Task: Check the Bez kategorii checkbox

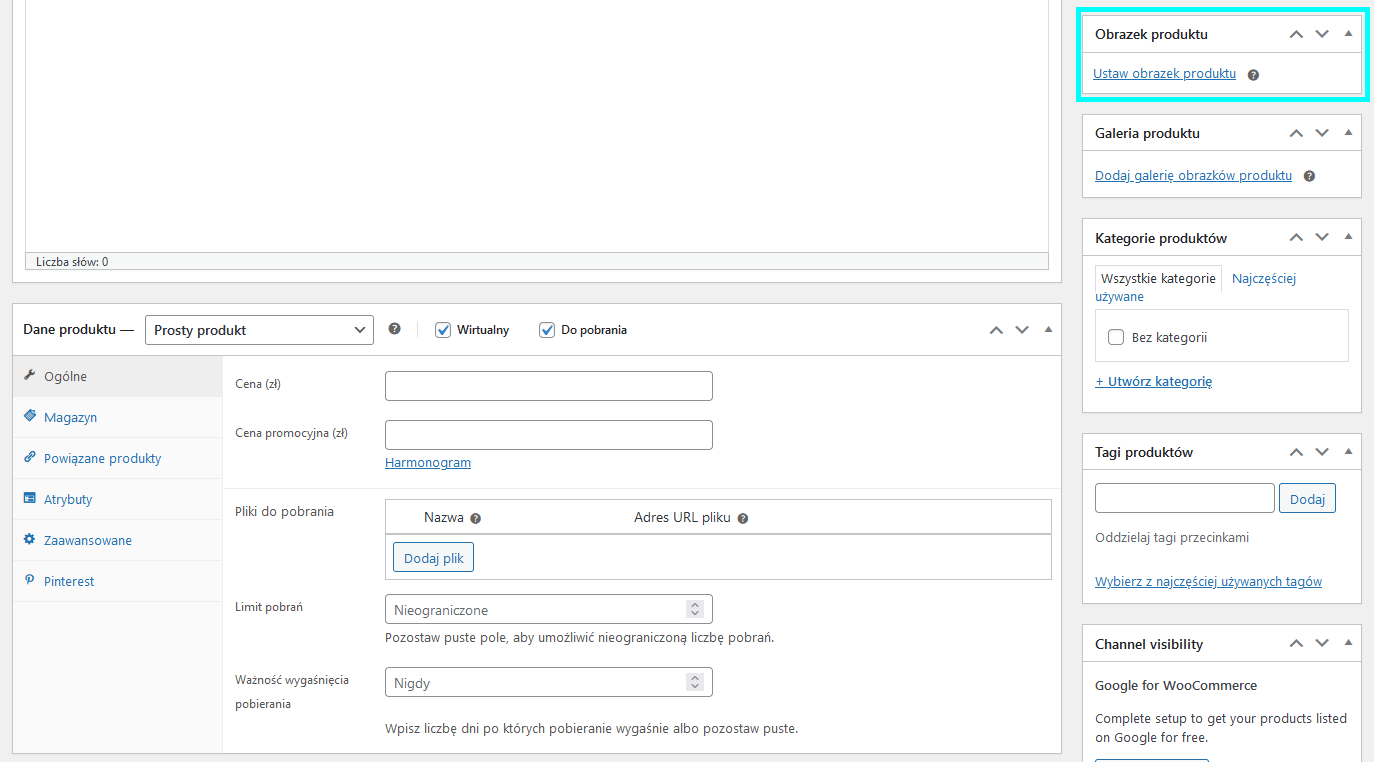Action: pos(1115,337)
